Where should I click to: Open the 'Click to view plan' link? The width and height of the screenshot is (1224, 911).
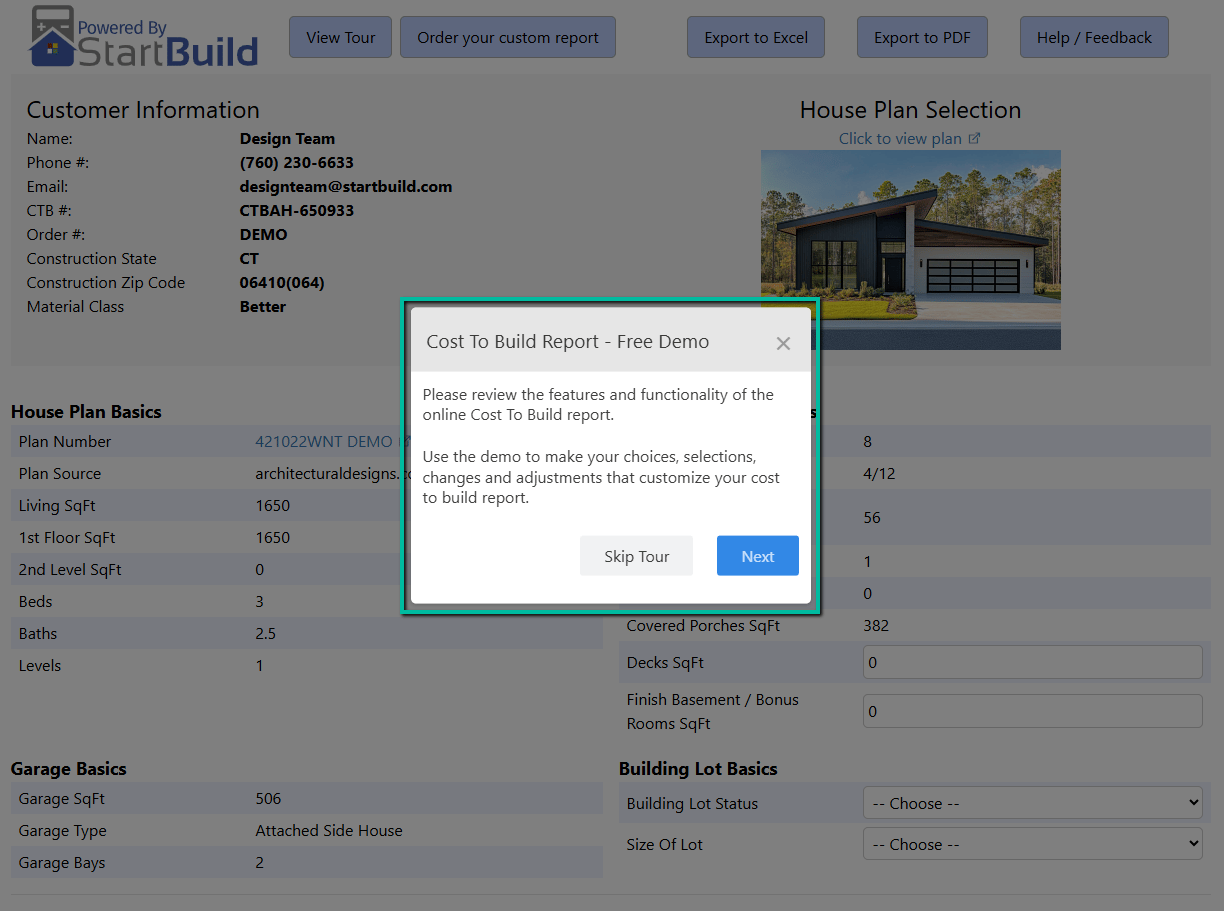(x=899, y=138)
